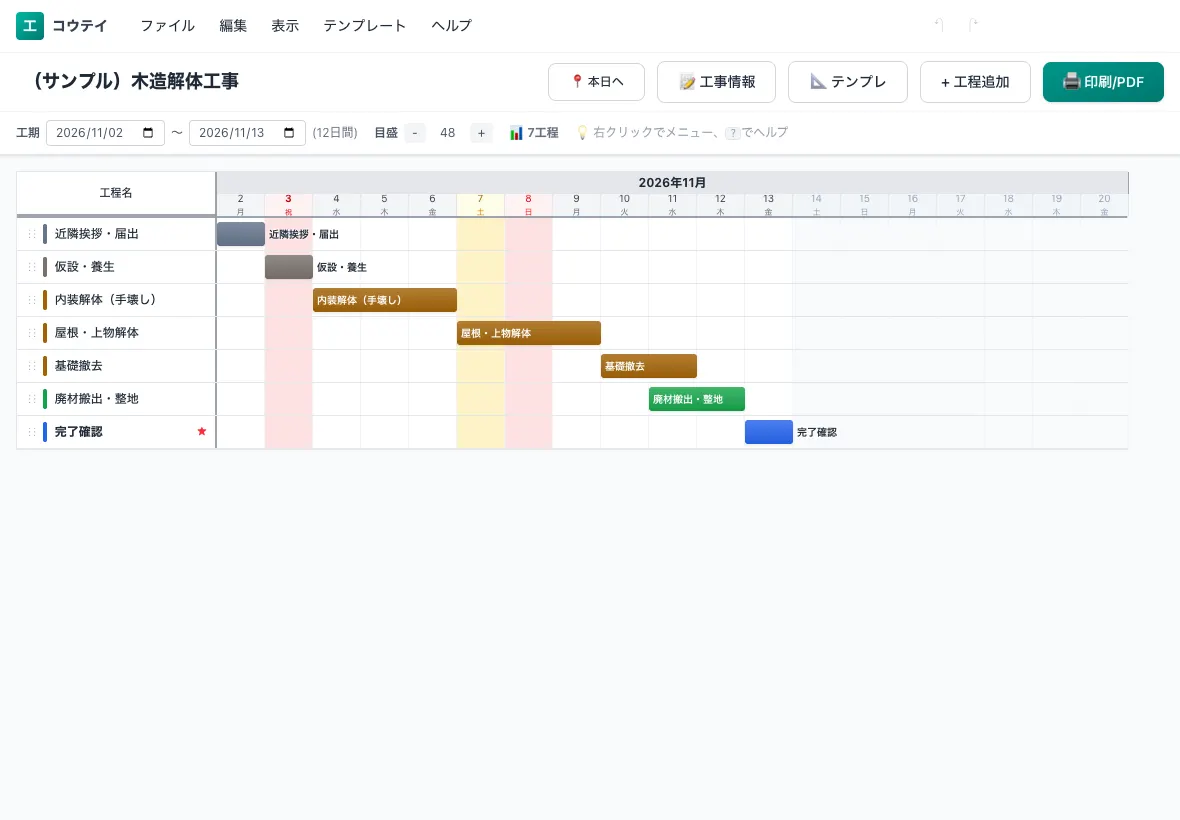Open 工事情報 dialog

click(716, 81)
